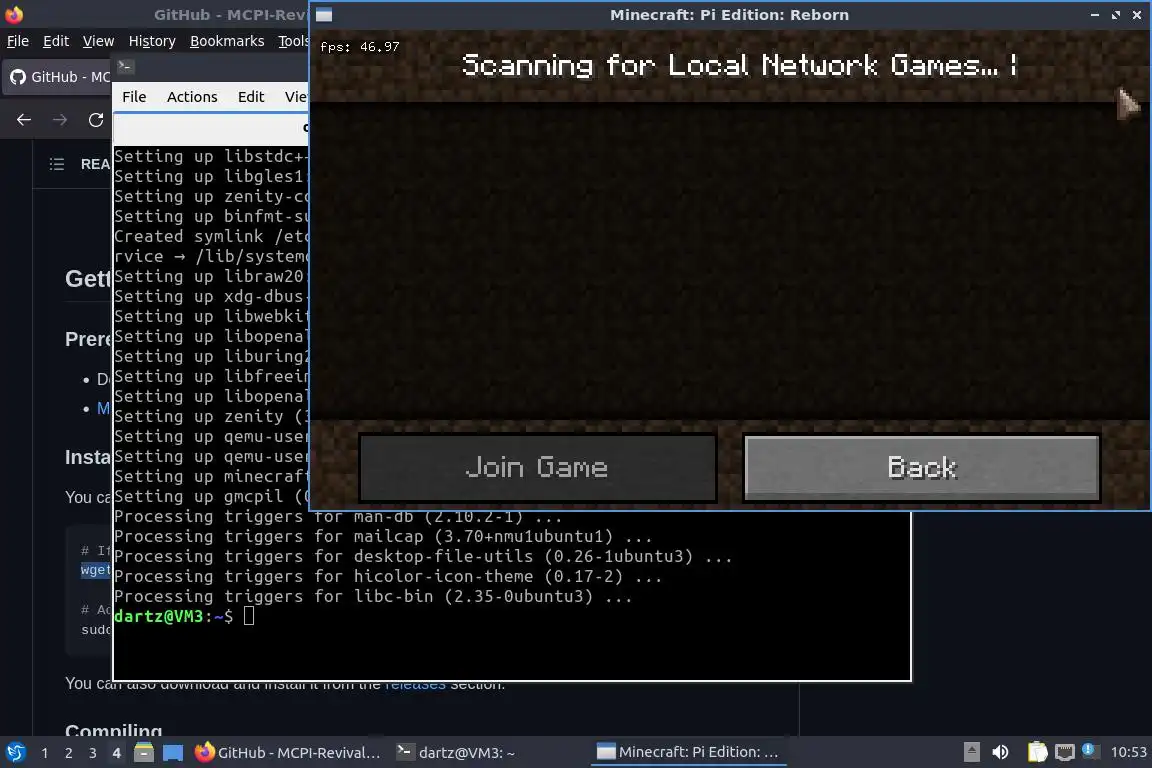Click the Scanning for Local Network Games title

(x=738, y=65)
